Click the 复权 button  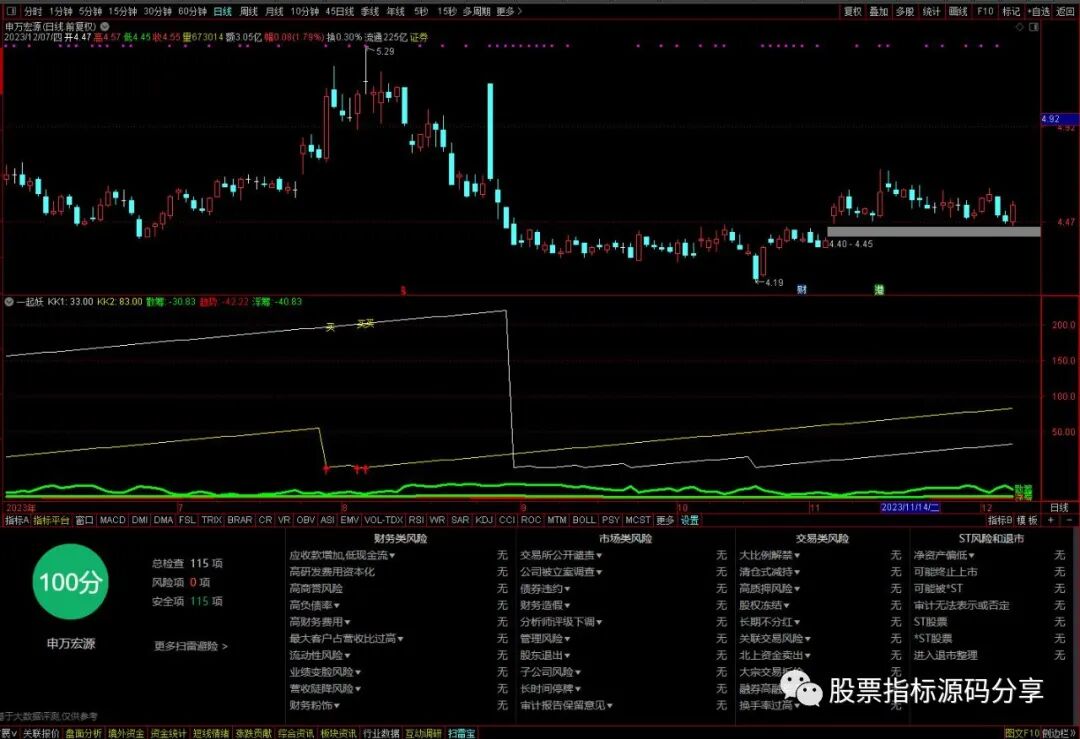point(853,11)
